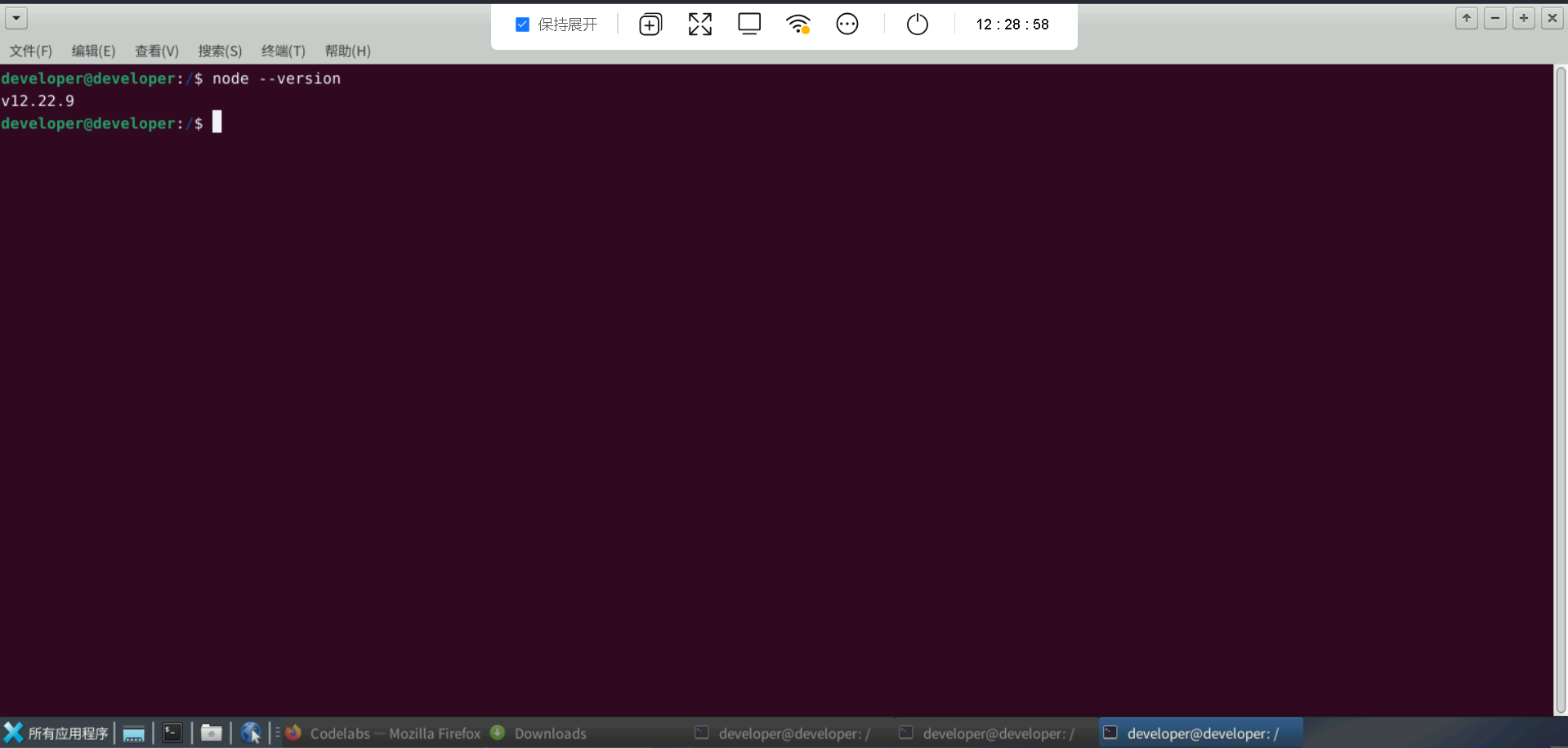Screen dimensions: 1568x748
Task: Maximize the terminal window with plus button
Action: (1524, 18)
